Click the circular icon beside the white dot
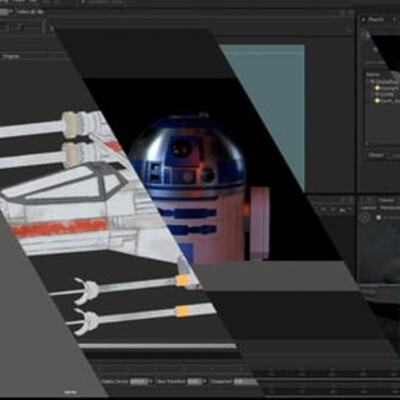The image size is (400, 400). tap(365, 218)
